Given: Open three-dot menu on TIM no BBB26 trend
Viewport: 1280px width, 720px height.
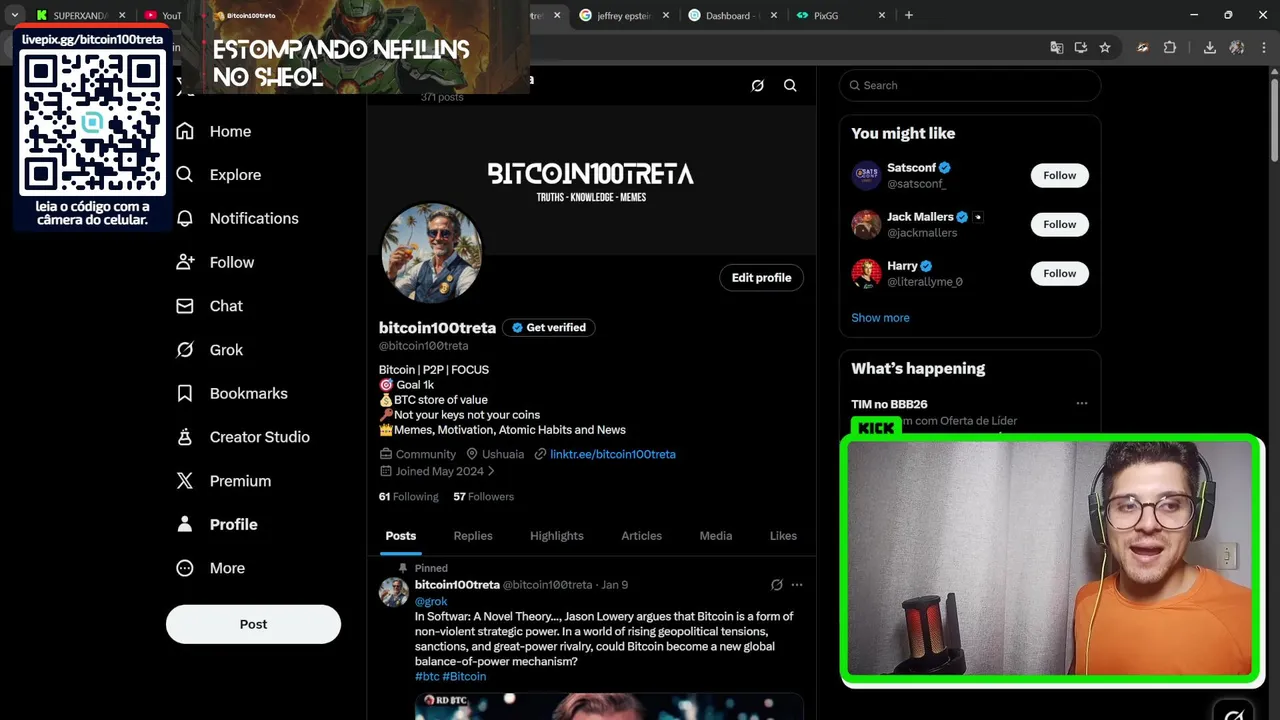Looking at the screenshot, I should point(1081,403).
